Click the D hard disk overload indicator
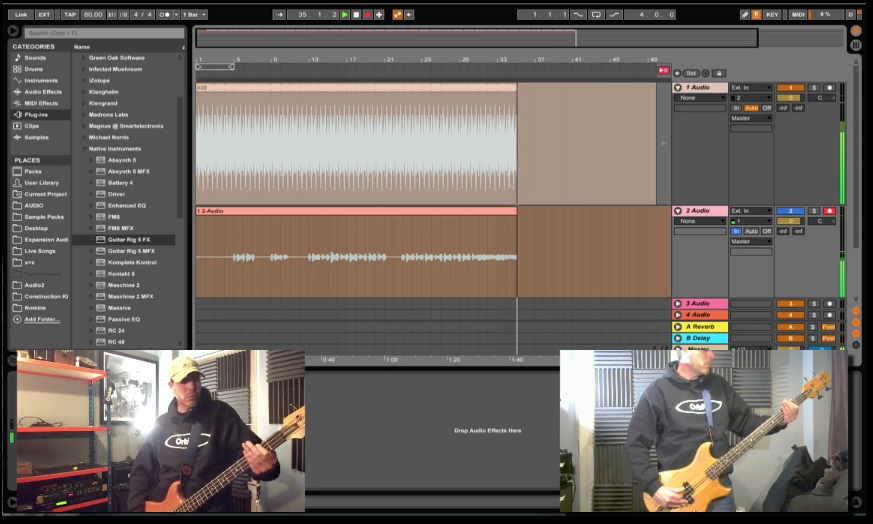873x524 pixels. click(851, 14)
